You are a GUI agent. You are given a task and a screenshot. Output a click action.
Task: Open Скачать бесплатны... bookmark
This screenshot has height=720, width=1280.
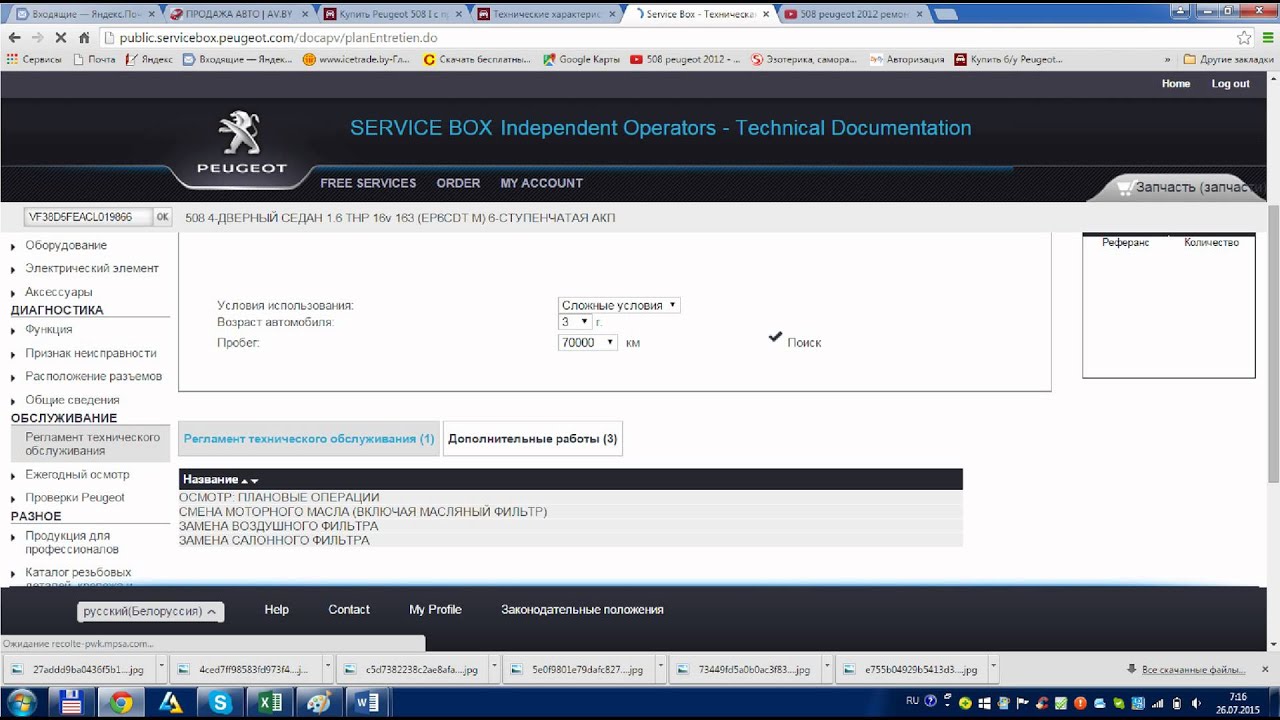tap(478, 59)
